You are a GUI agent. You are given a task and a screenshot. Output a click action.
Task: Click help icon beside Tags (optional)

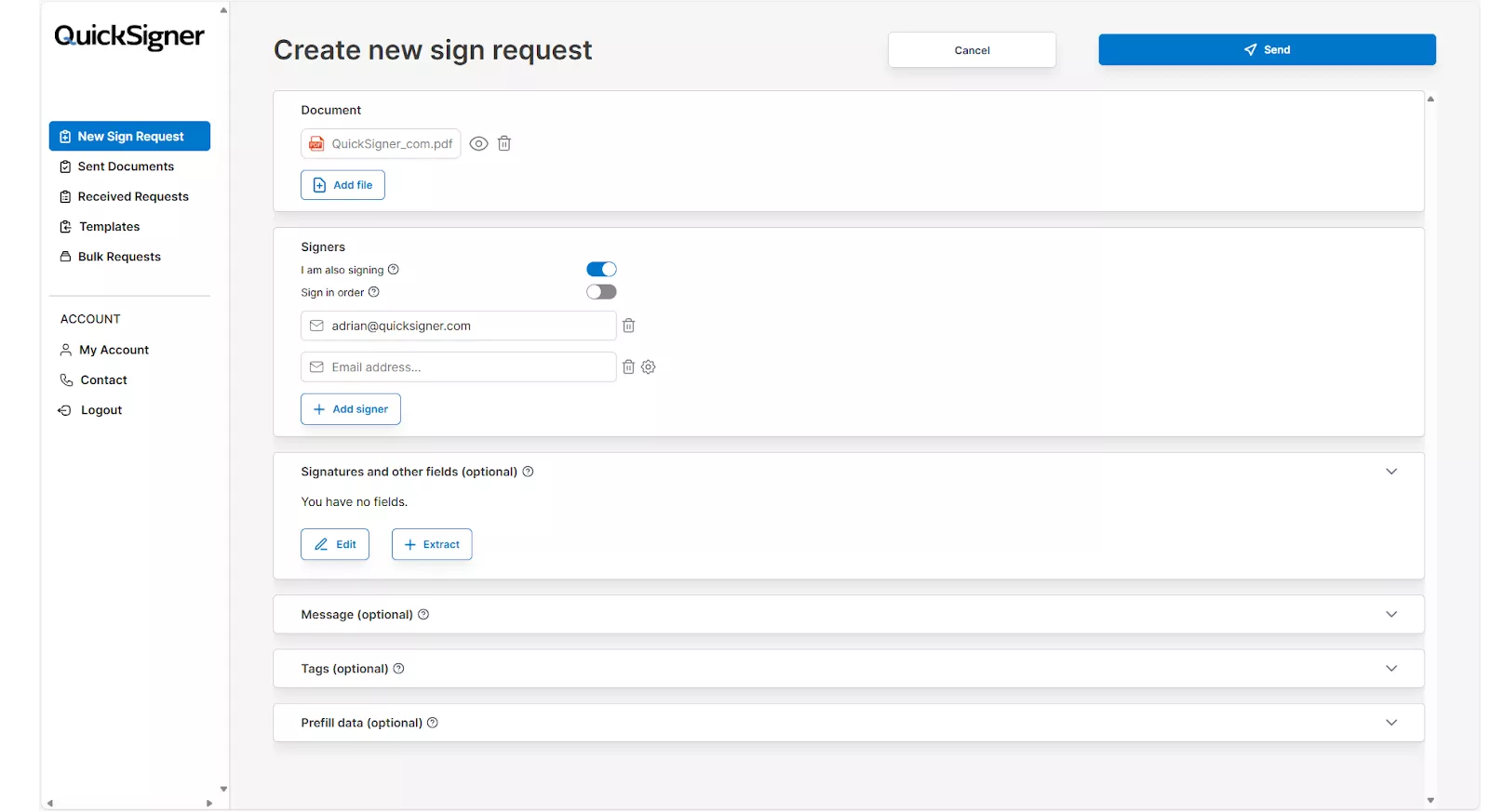(x=399, y=669)
